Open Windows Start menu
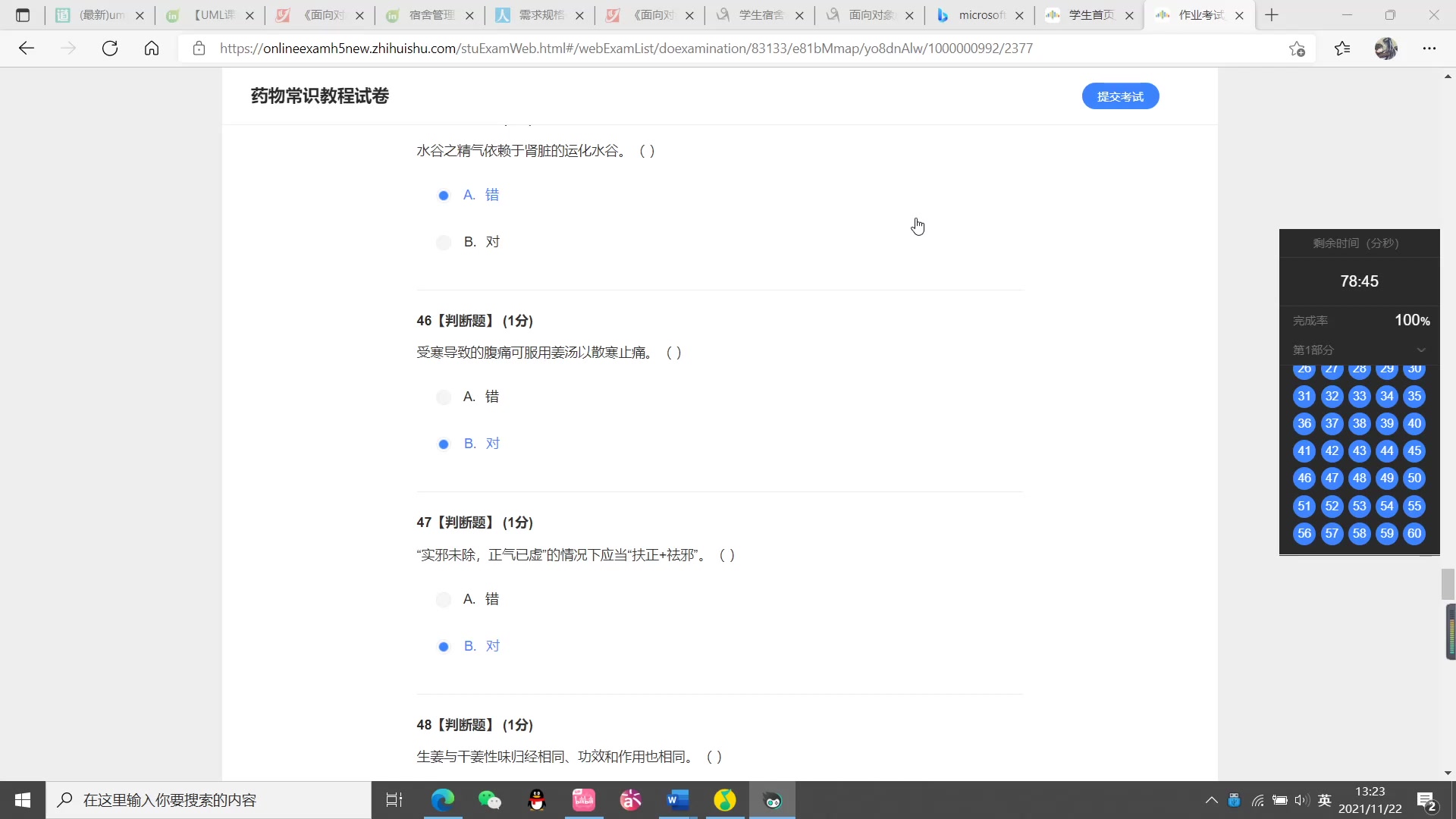This screenshot has width=1456, height=819. click(x=23, y=800)
